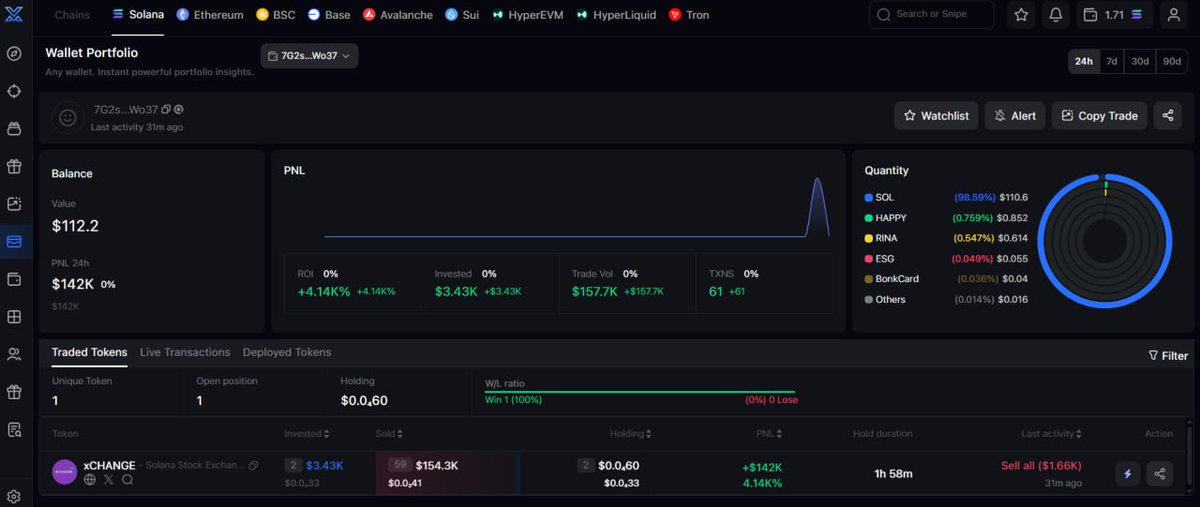Click the yellow RINA legend dot
Image resolution: width=1200 pixels, height=507 pixels.
tap(868, 238)
